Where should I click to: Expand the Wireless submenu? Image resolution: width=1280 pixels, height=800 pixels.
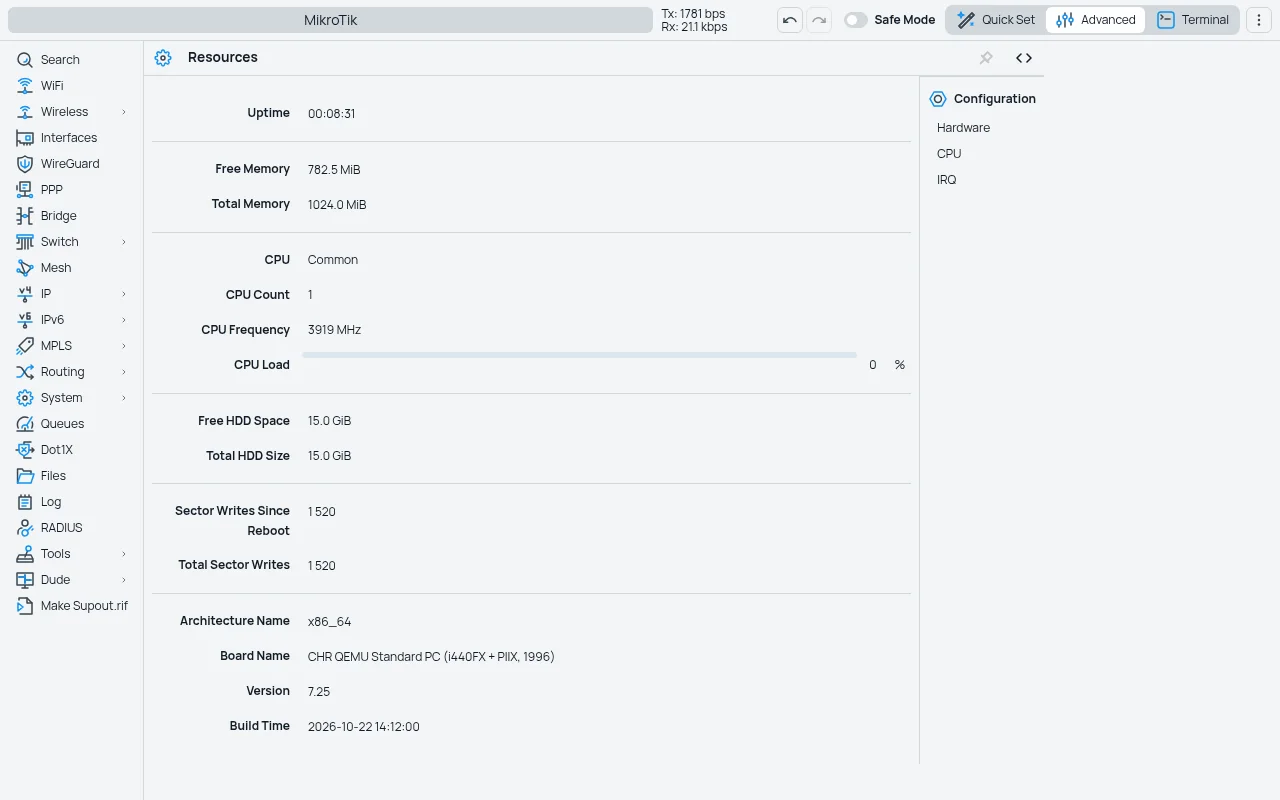[x=124, y=112]
